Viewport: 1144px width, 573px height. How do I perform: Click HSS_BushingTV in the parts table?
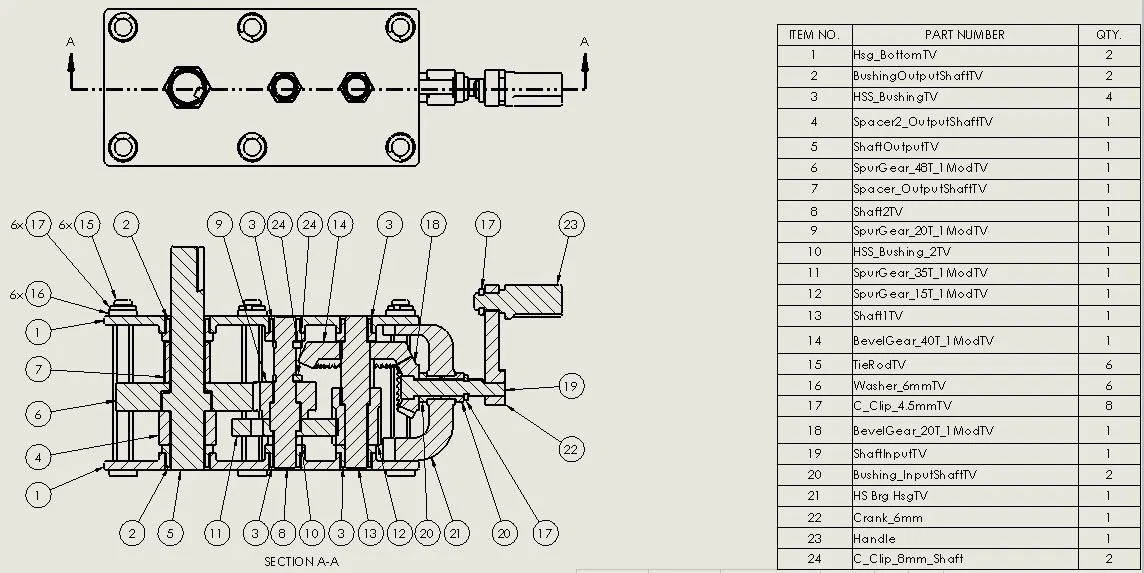pyautogui.click(x=965, y=97)
